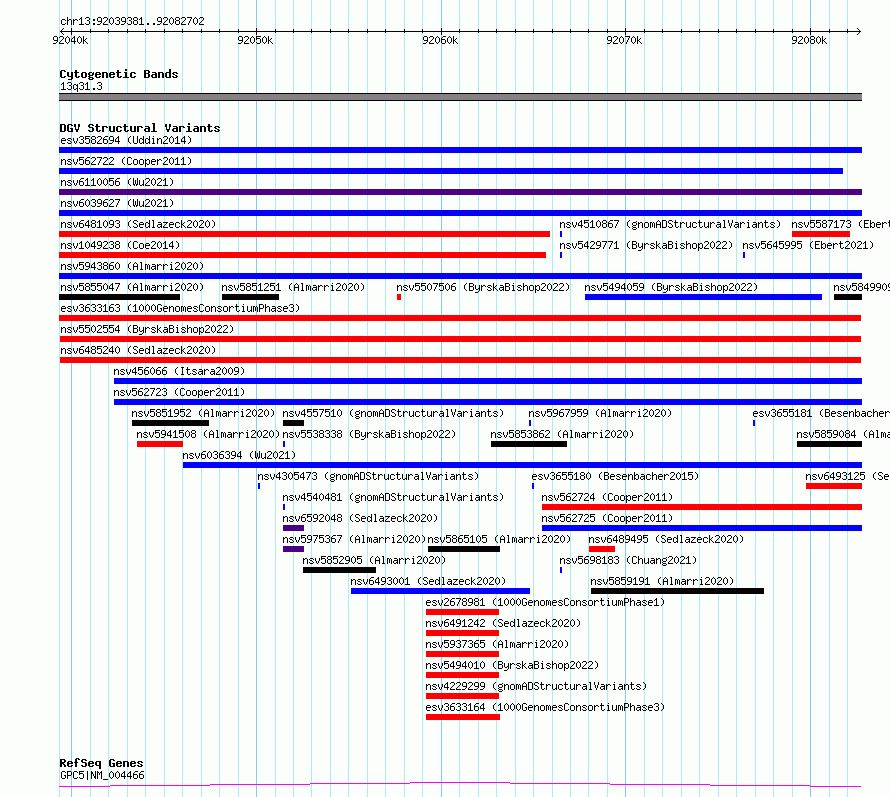The height and width of the screenshot is (797, 890).
Task: Open nsv5507506 (ByrskaBishop2022) variant
Action: coord(399,297)
